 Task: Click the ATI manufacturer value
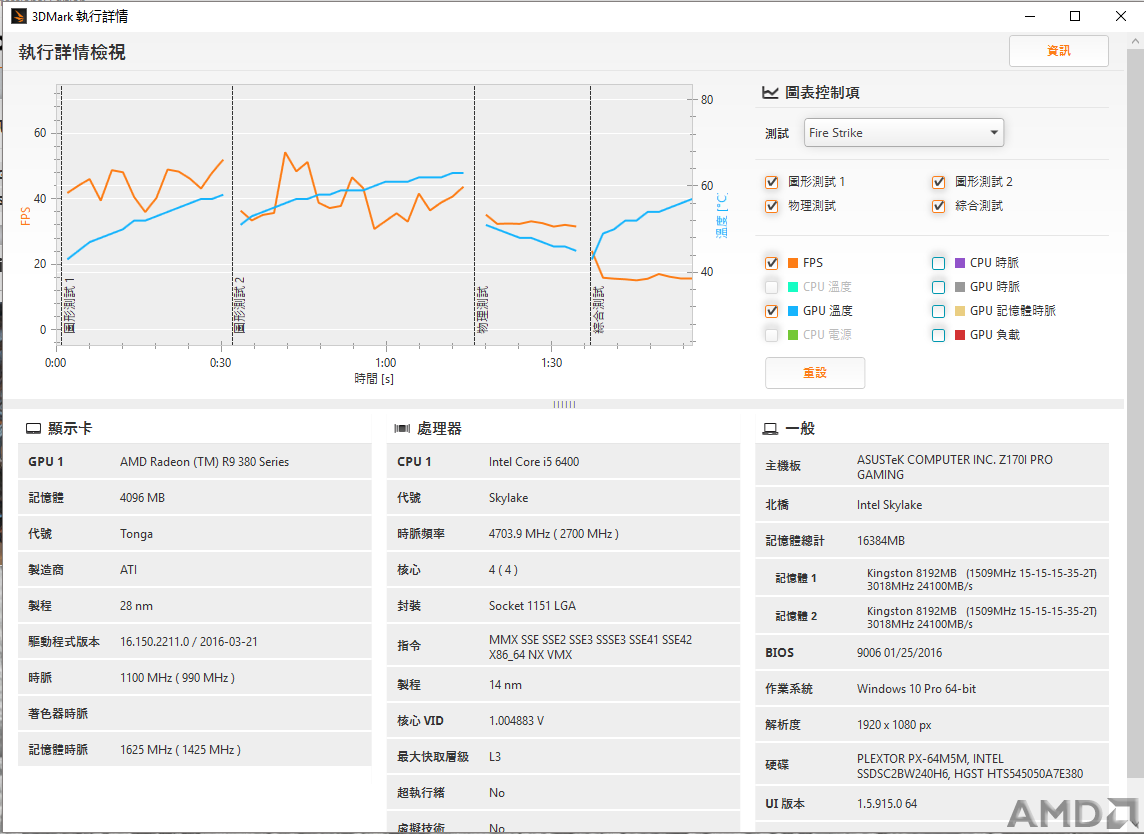(x=128, y=570)
